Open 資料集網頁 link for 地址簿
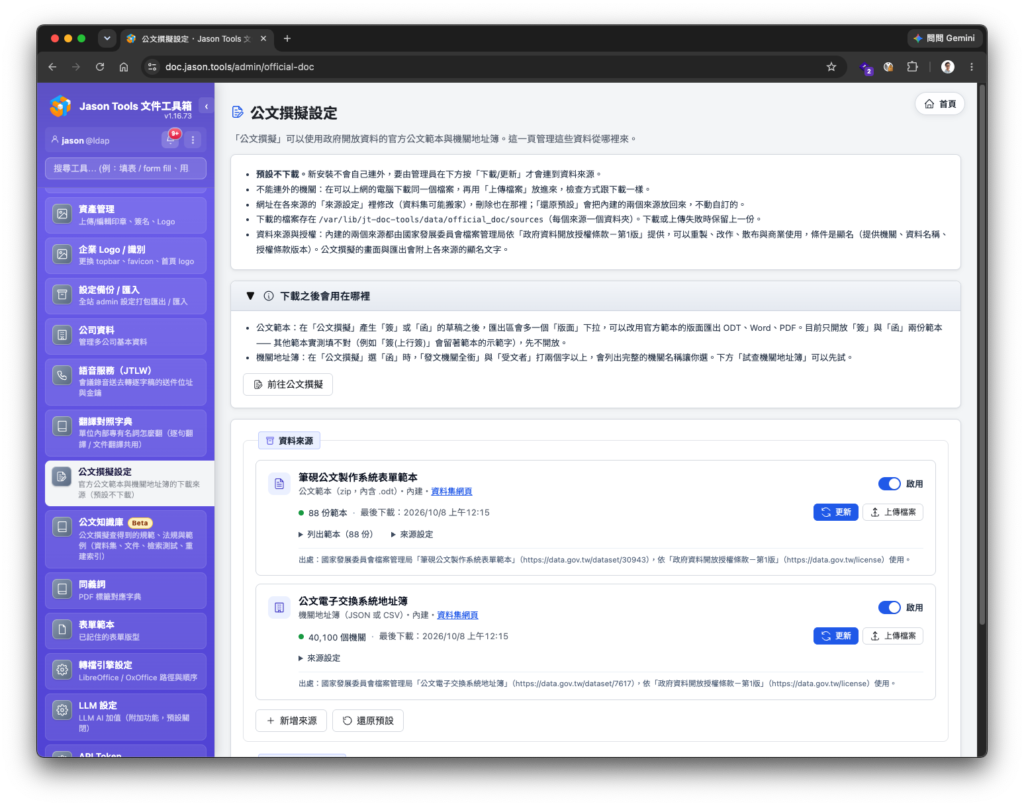The width and height of the screenshot is (1024, 806). point(457,615)
